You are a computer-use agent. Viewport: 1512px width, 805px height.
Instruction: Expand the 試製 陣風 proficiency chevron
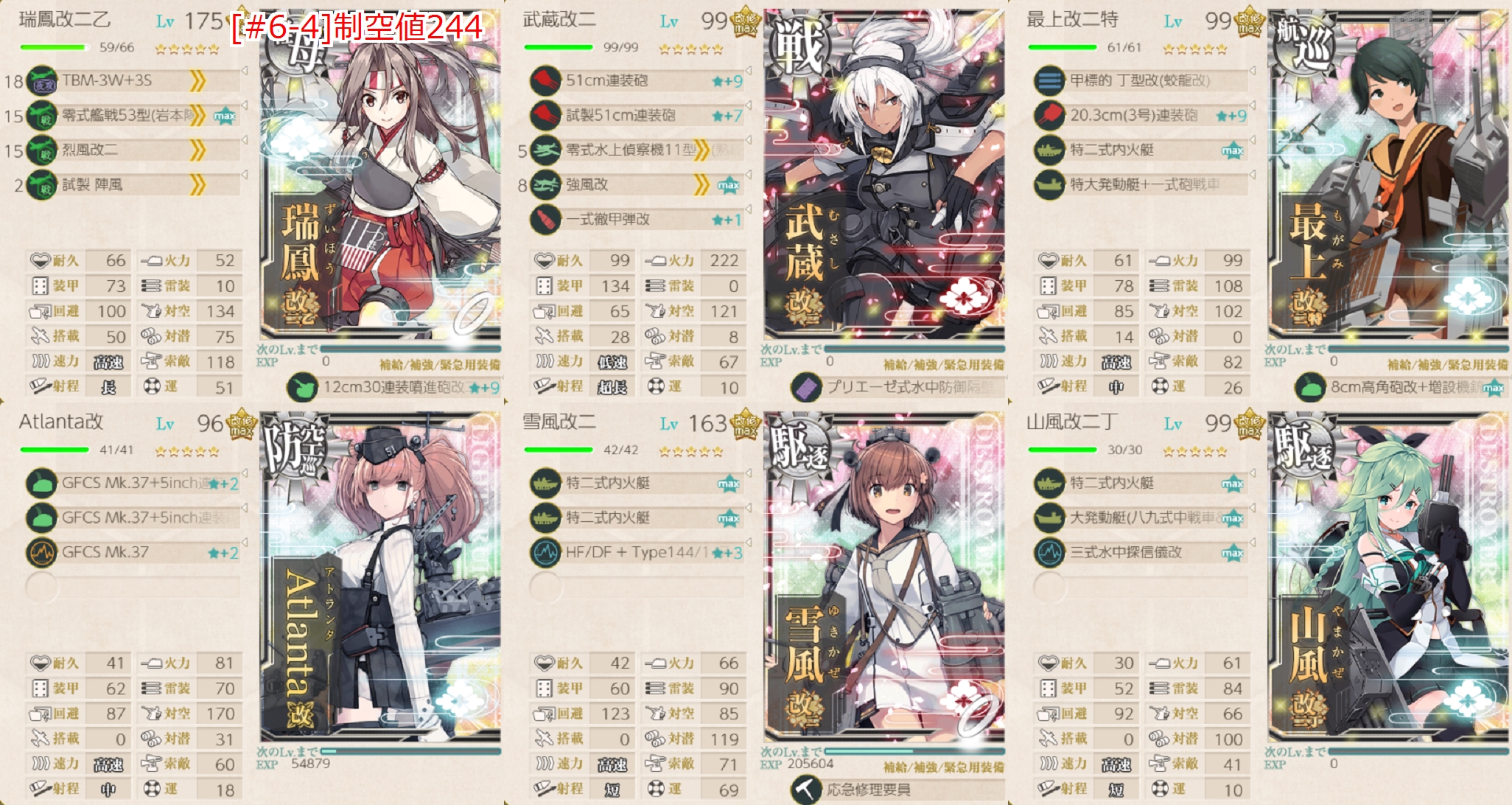click(197, 185)
